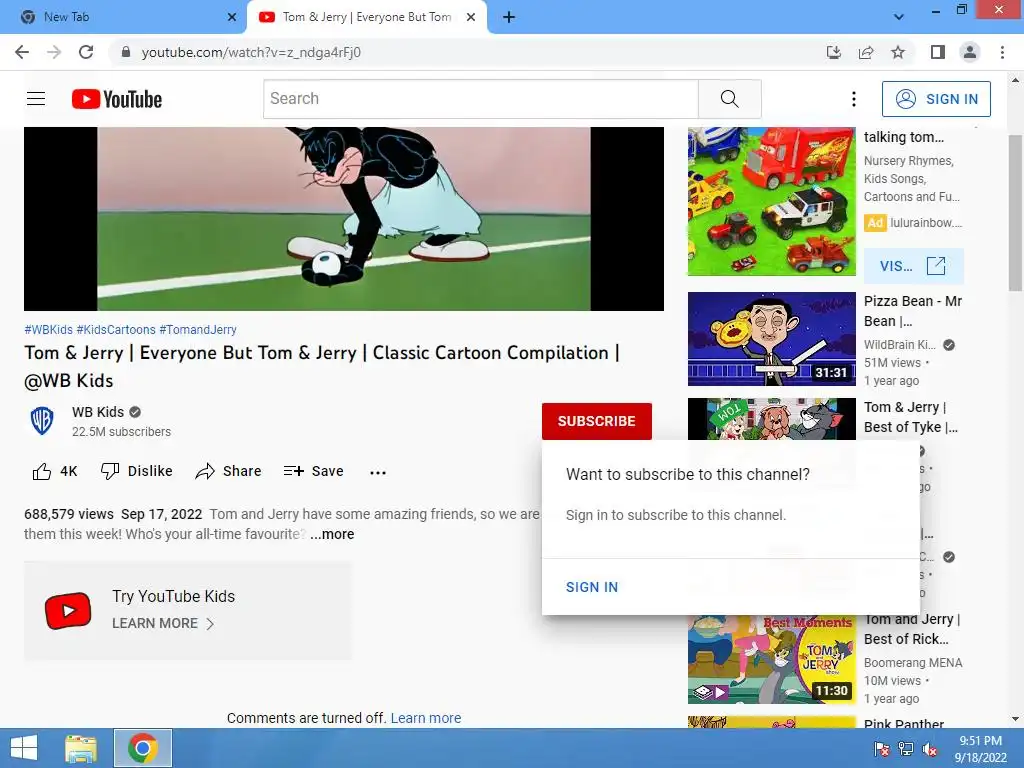Open more actions ellipsis below video
The image size is (1024, 768).
click(377, 472)
